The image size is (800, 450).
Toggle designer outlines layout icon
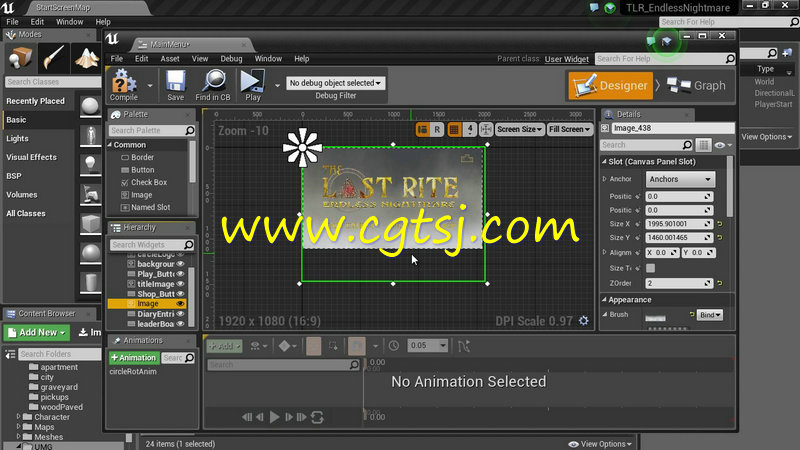[422, 130]
